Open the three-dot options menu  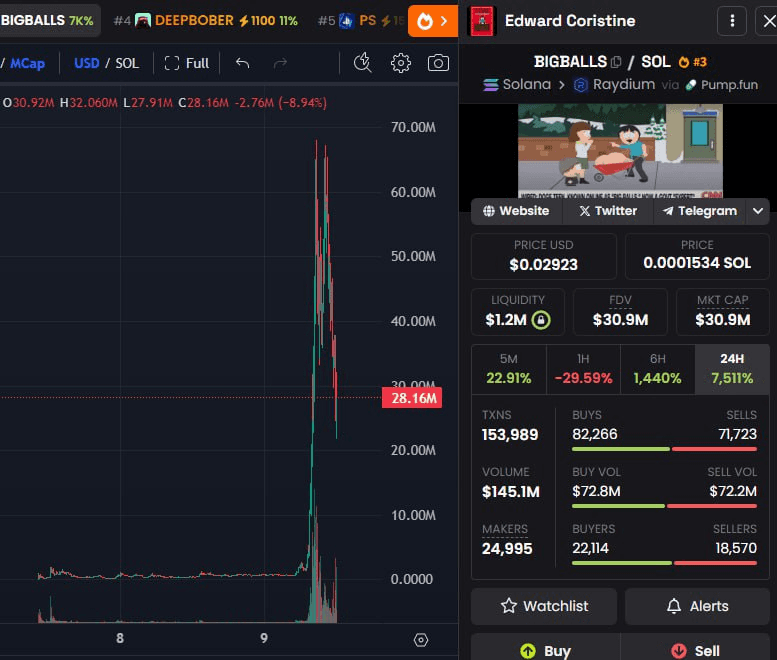732,21
